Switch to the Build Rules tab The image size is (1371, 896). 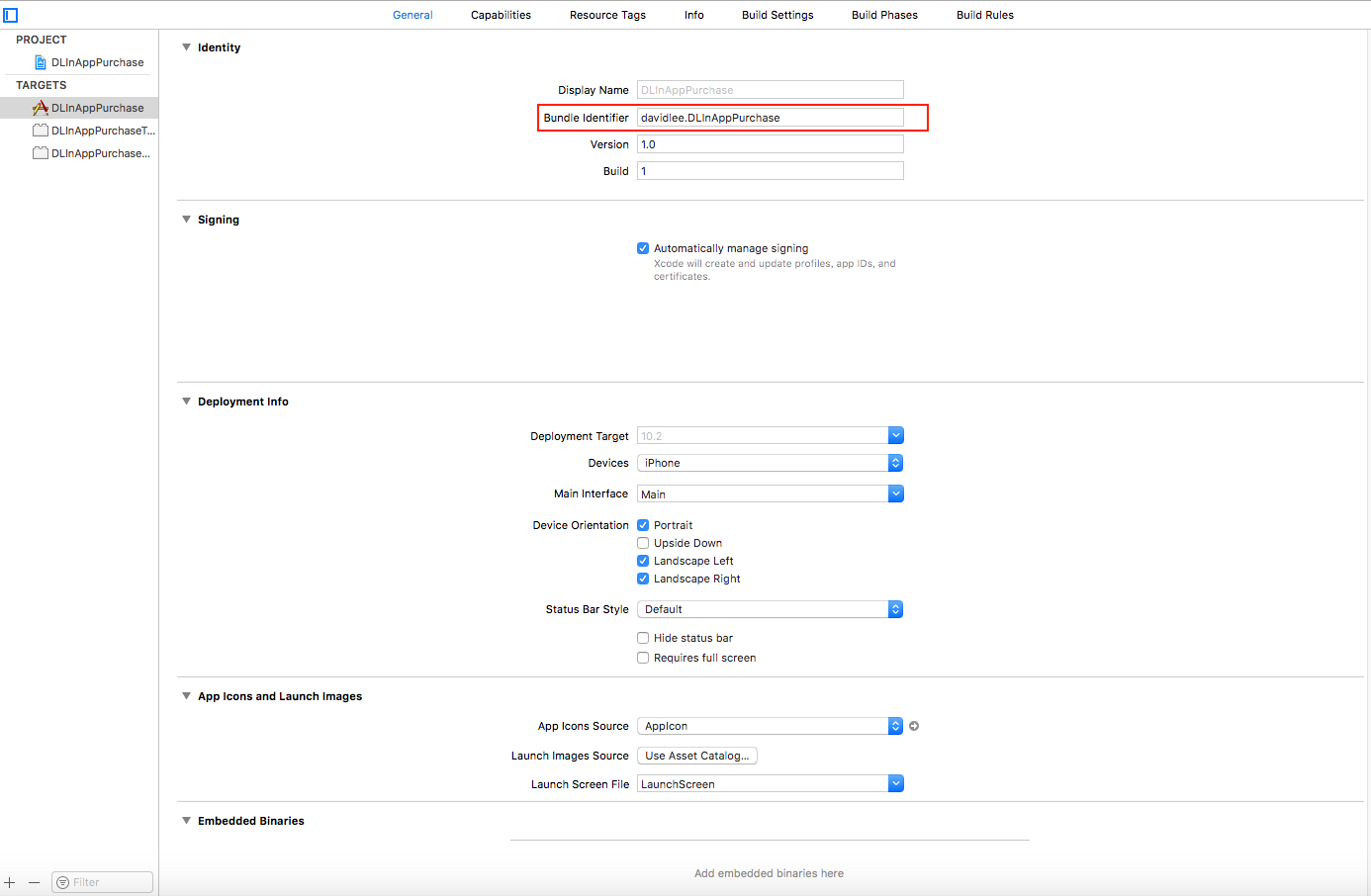(985, 15)
